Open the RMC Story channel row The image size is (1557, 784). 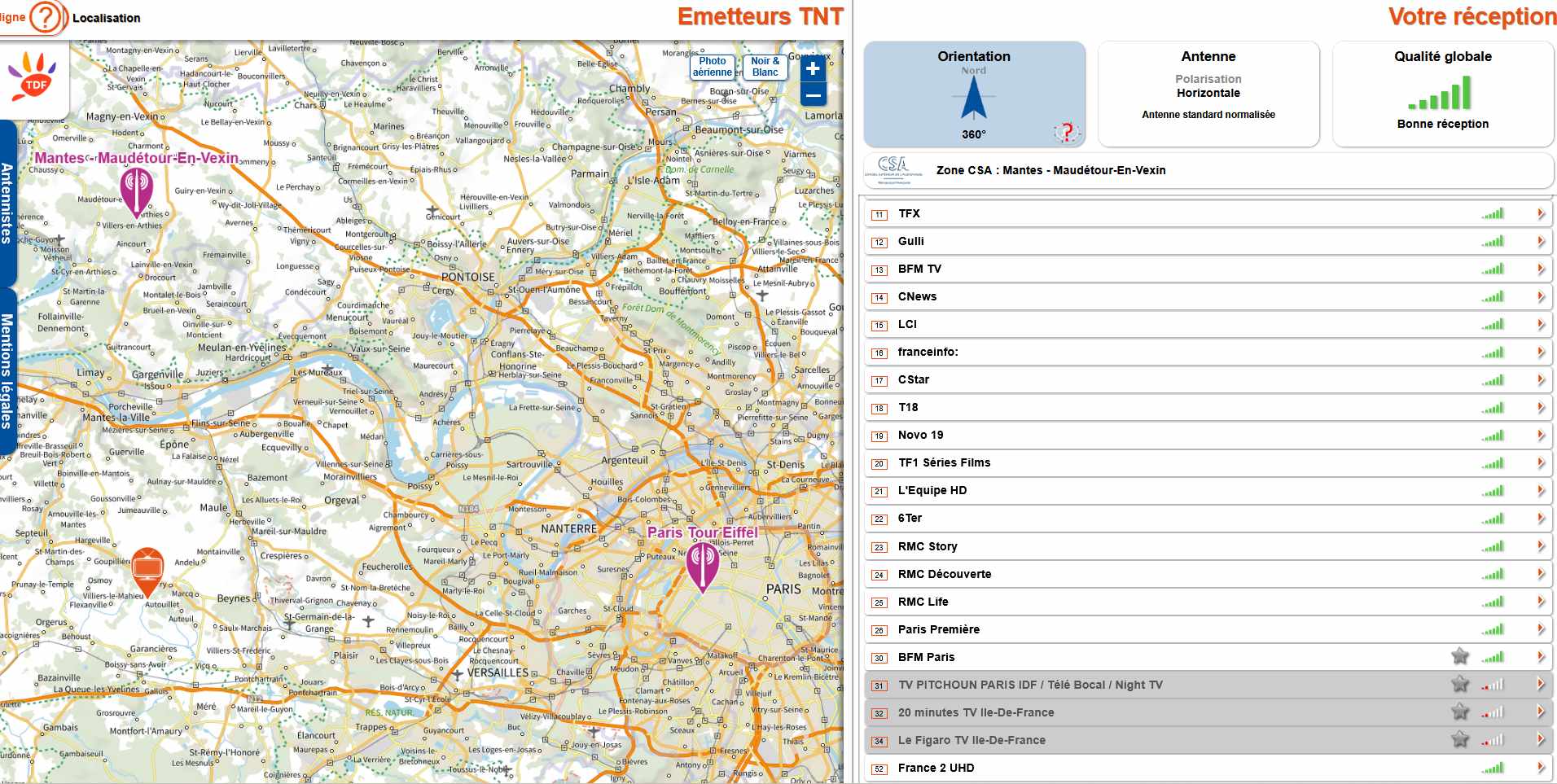1208,546
